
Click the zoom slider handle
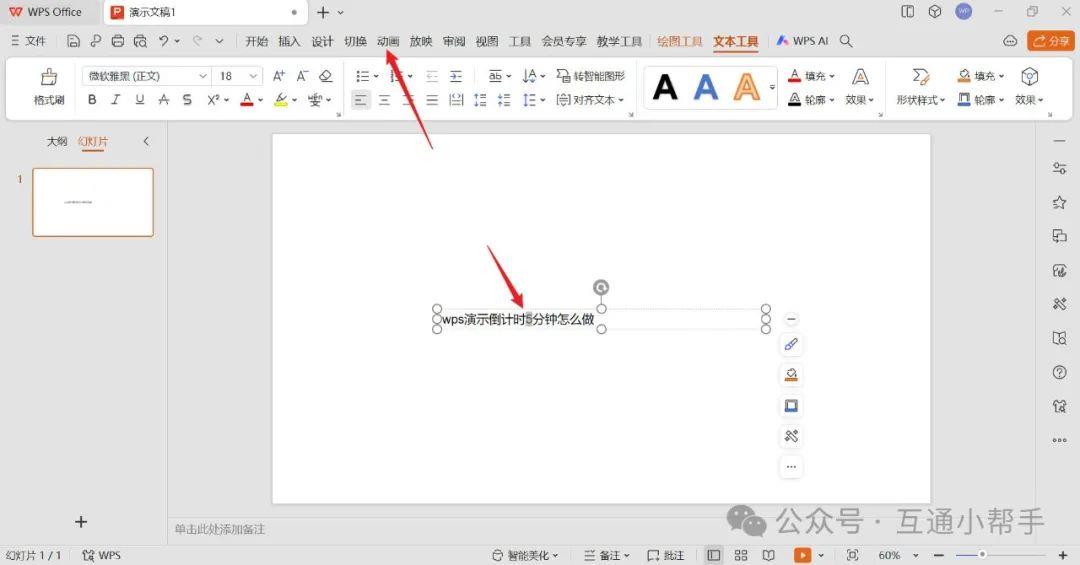[x=982, y=555]
